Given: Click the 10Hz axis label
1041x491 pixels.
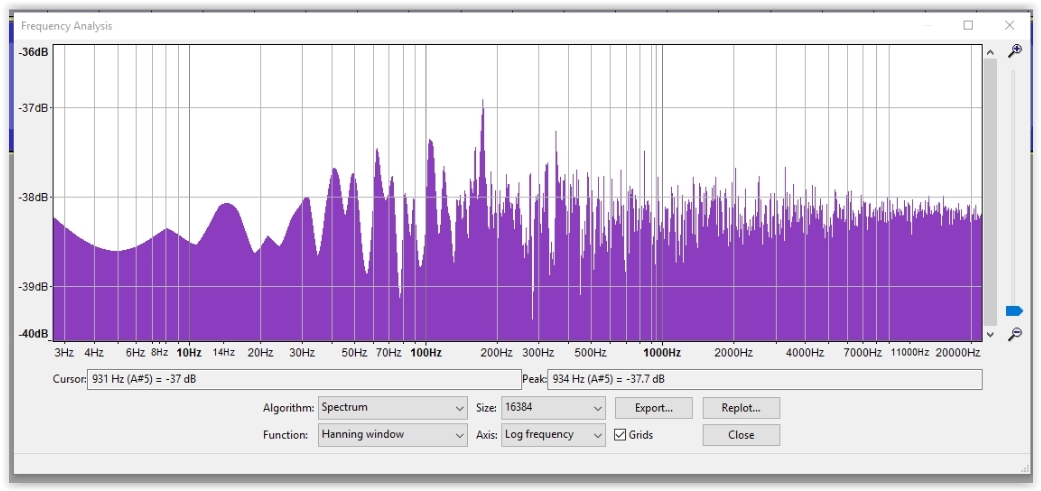Looking at the screenshot, I should click(x=189, y=353).
